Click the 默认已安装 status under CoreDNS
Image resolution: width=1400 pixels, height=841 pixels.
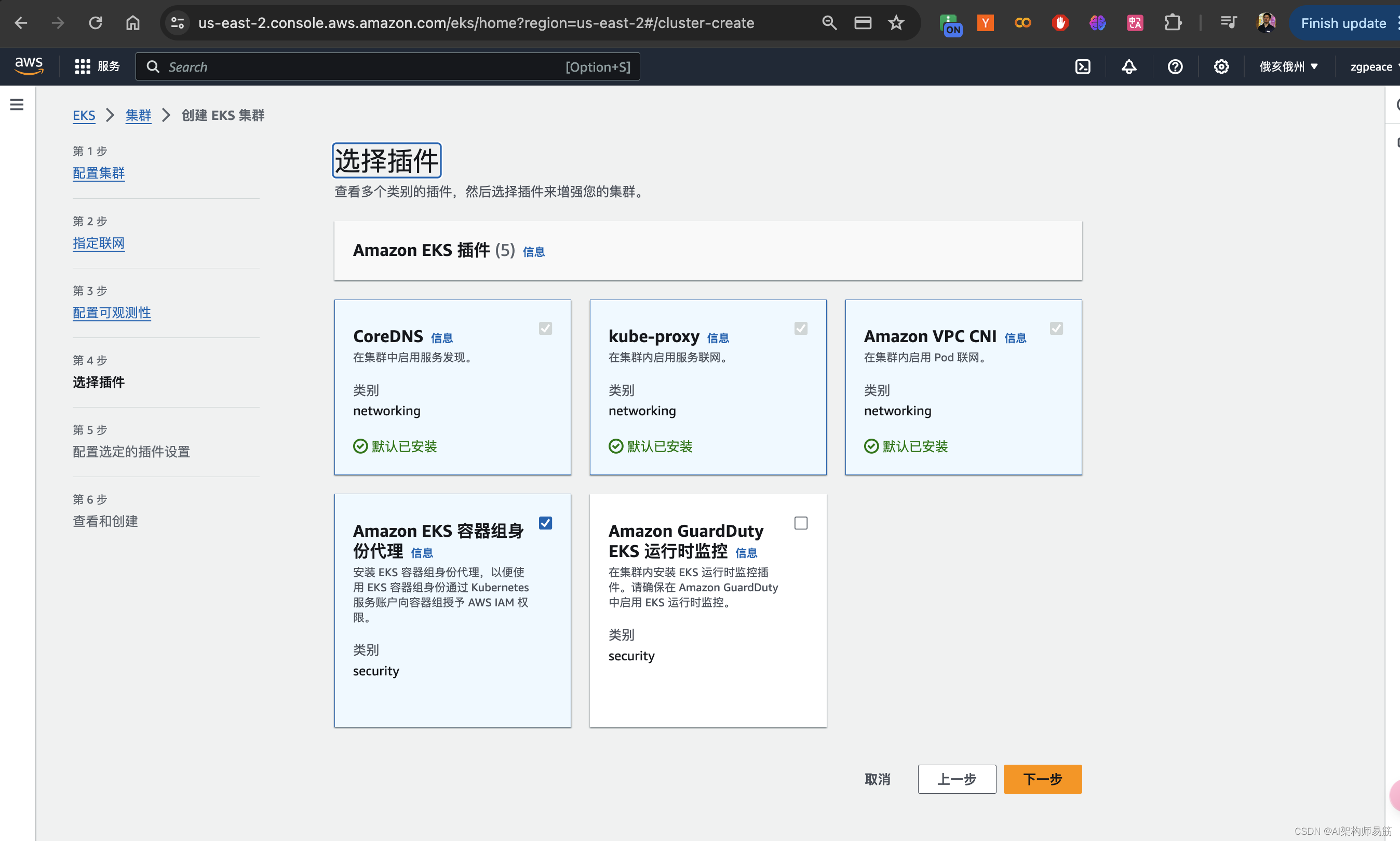coord(395,446)
